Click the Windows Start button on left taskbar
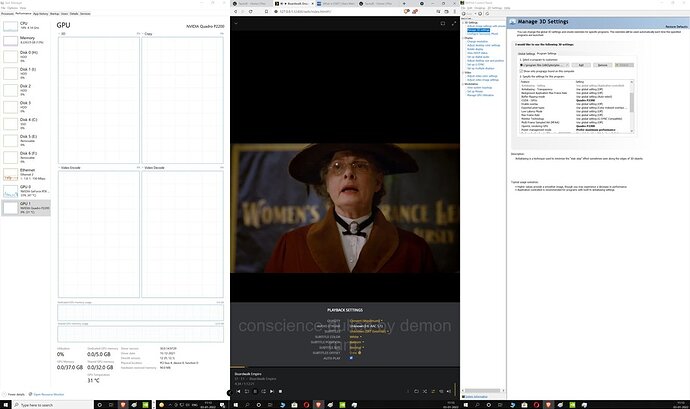690x409 pixels. click(5, 405)
